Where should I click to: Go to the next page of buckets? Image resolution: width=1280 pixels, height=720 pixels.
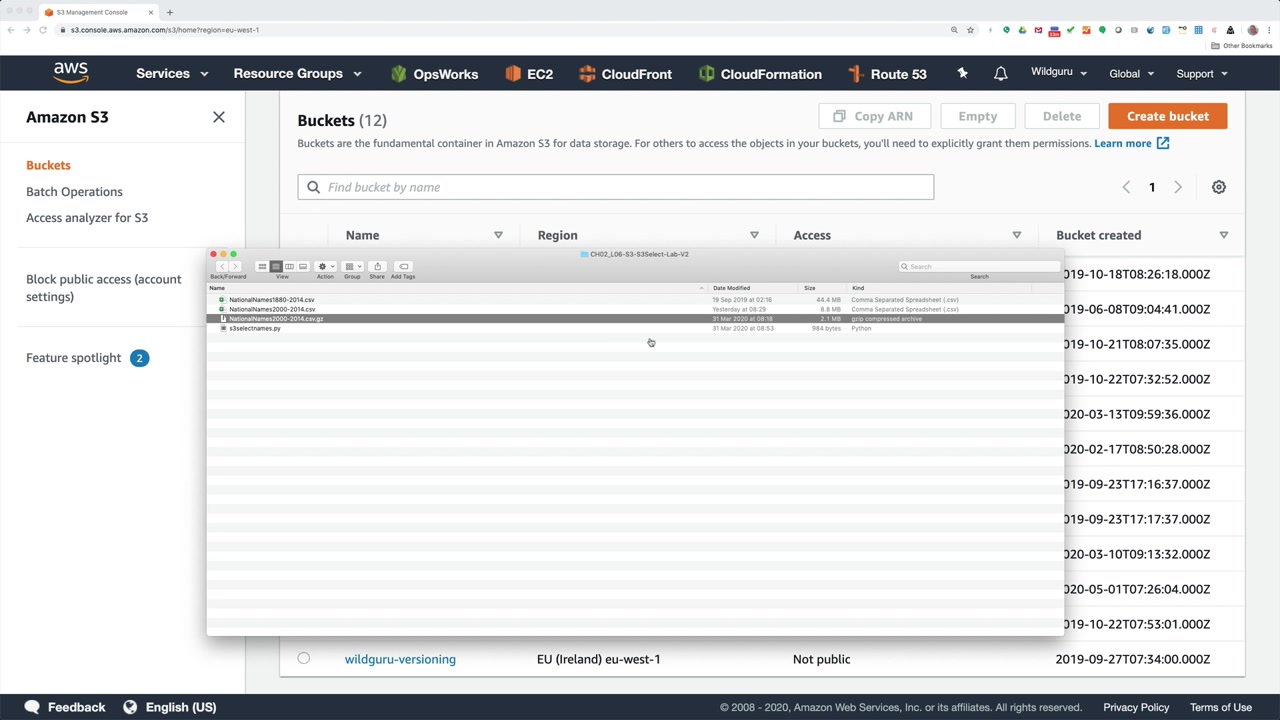click(x=1178, y=187)
